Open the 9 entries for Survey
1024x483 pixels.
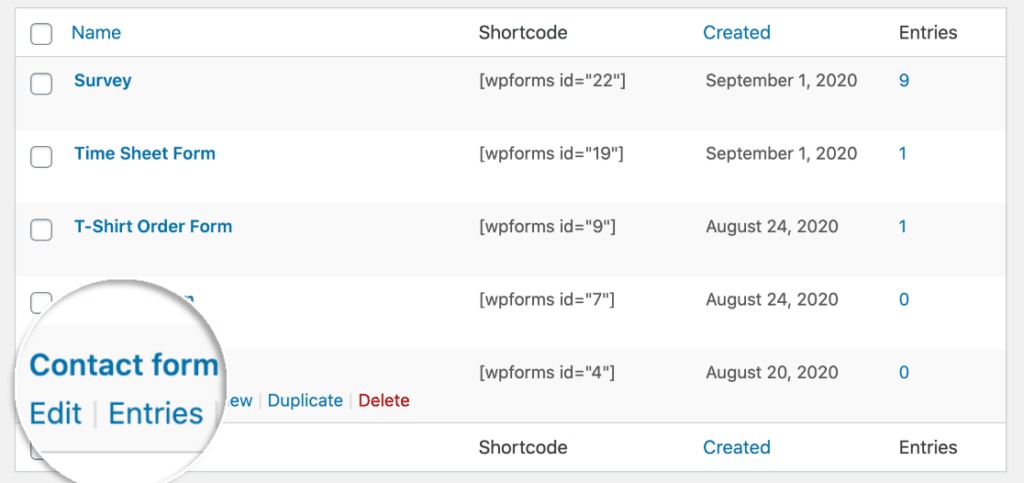click(904, 81)
